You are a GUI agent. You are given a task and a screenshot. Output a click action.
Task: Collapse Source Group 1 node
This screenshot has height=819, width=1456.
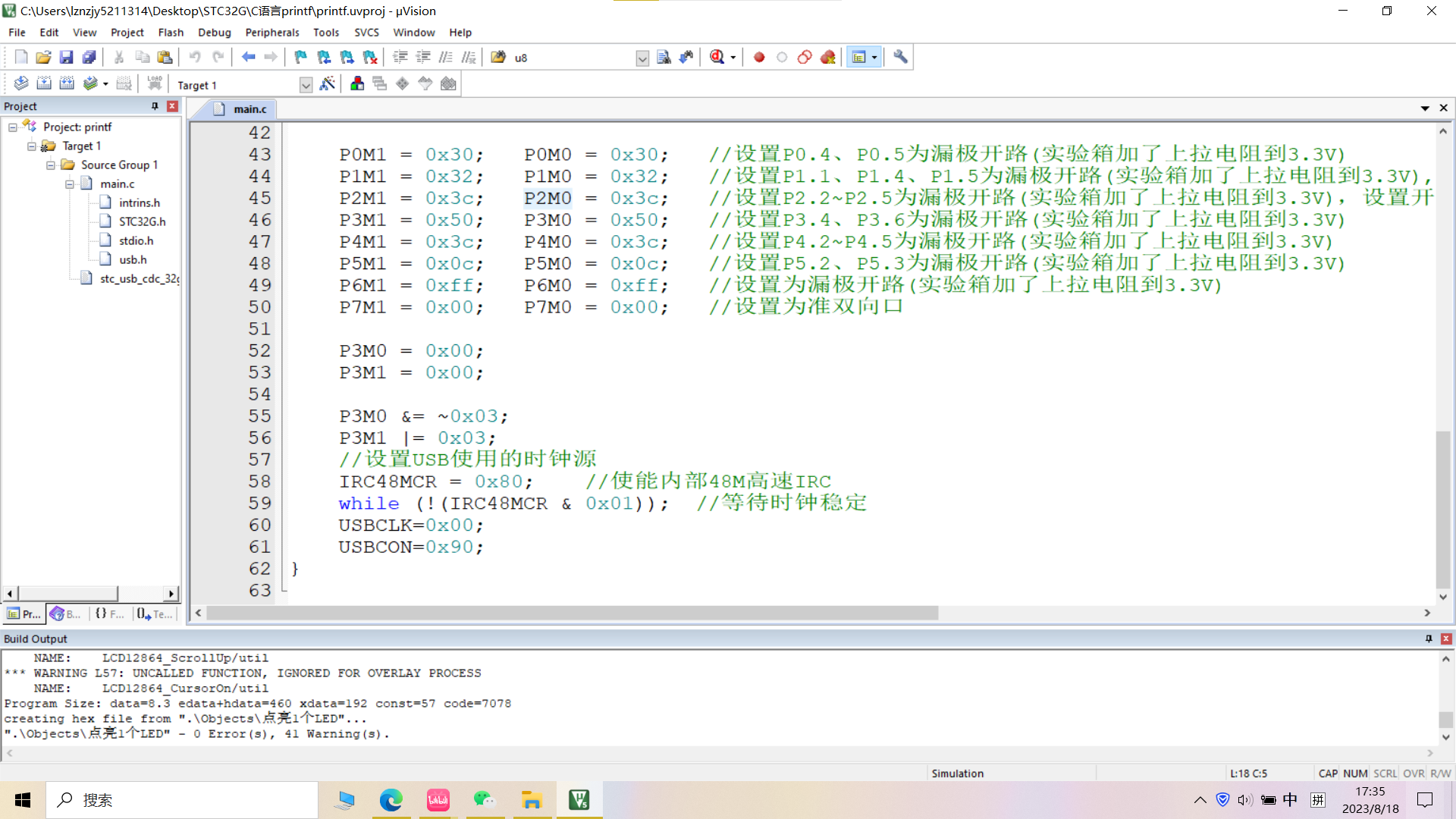point(51,165)
